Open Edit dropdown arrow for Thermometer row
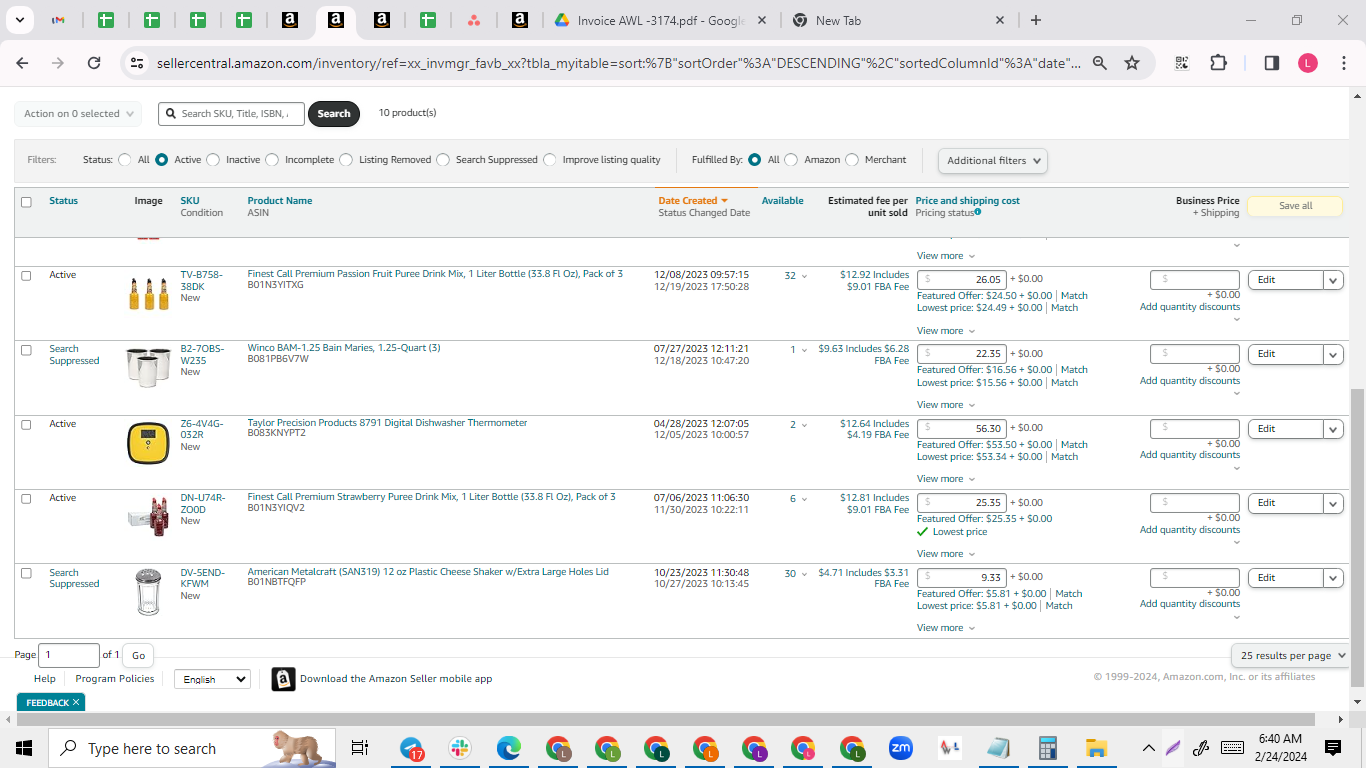The width and height of the screenshot is (1366, 768). (1333, 429)
